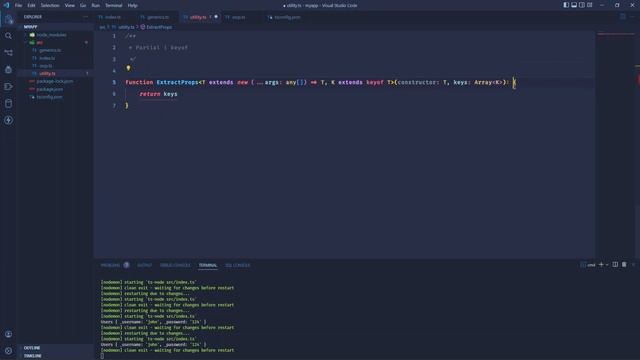Expand the Timeline section

point(56,356)
